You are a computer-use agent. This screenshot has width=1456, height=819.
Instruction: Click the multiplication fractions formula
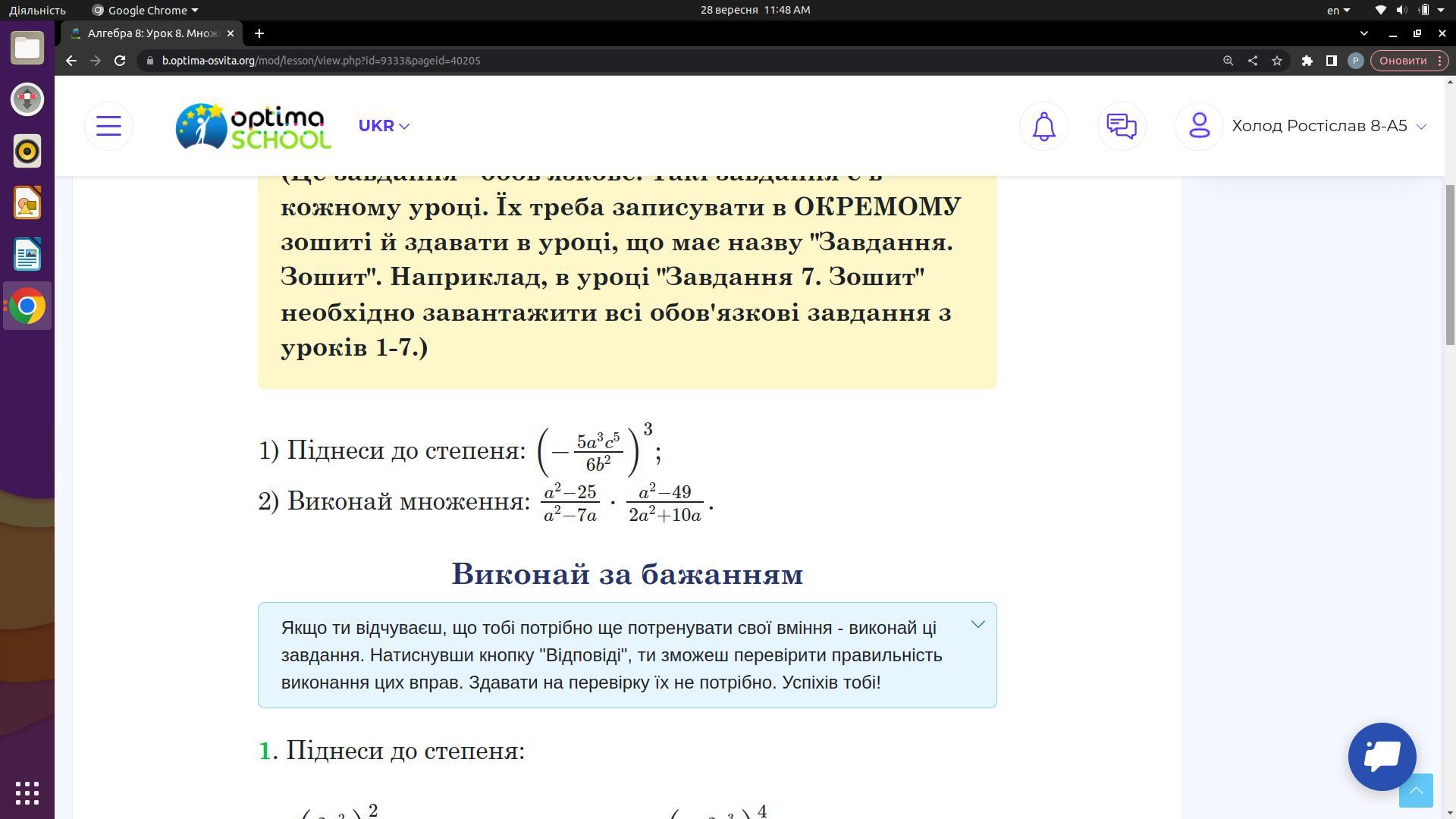point(626,503)
